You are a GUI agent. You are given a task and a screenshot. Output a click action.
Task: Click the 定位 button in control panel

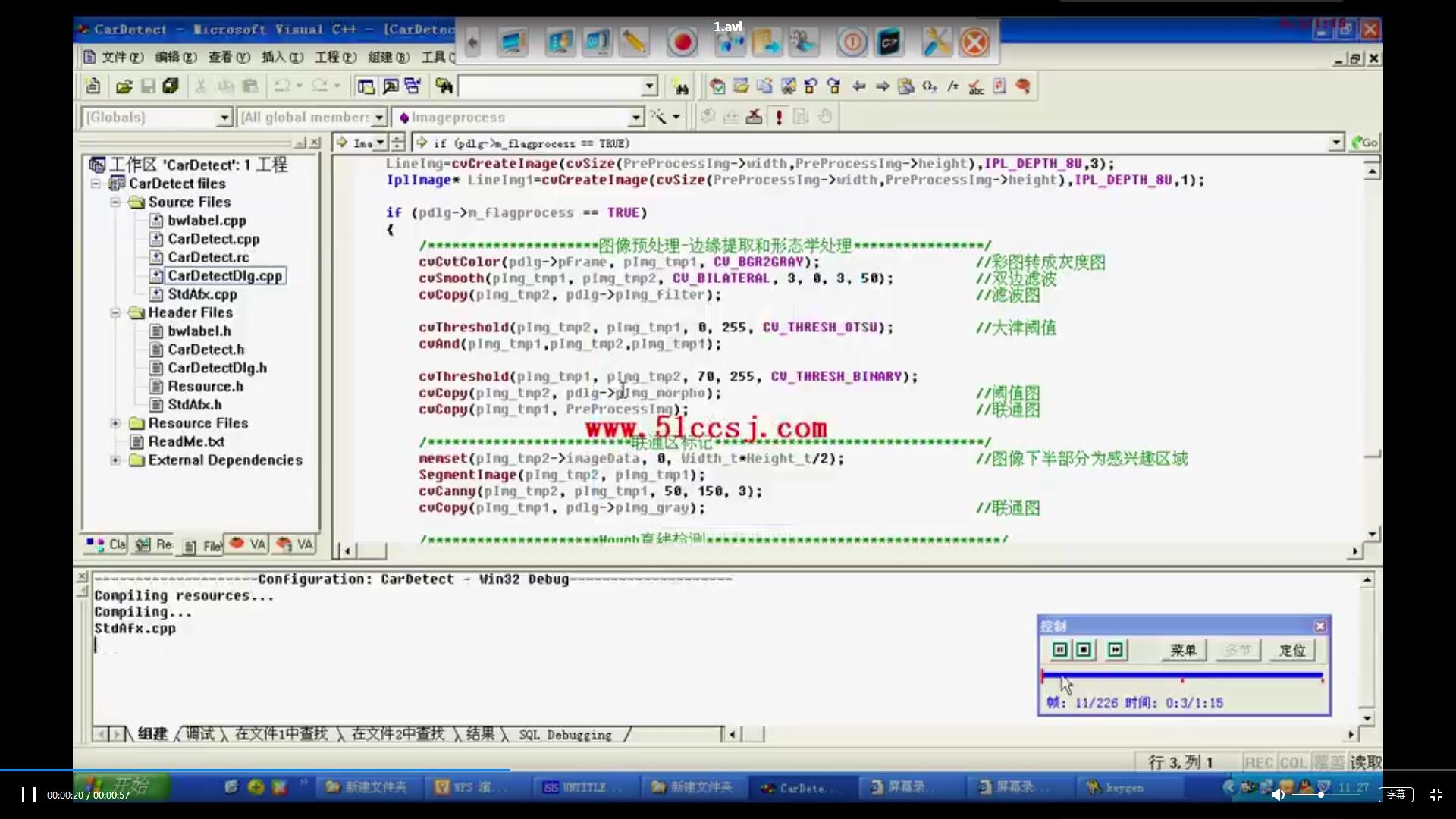(x=1292, y=650)
